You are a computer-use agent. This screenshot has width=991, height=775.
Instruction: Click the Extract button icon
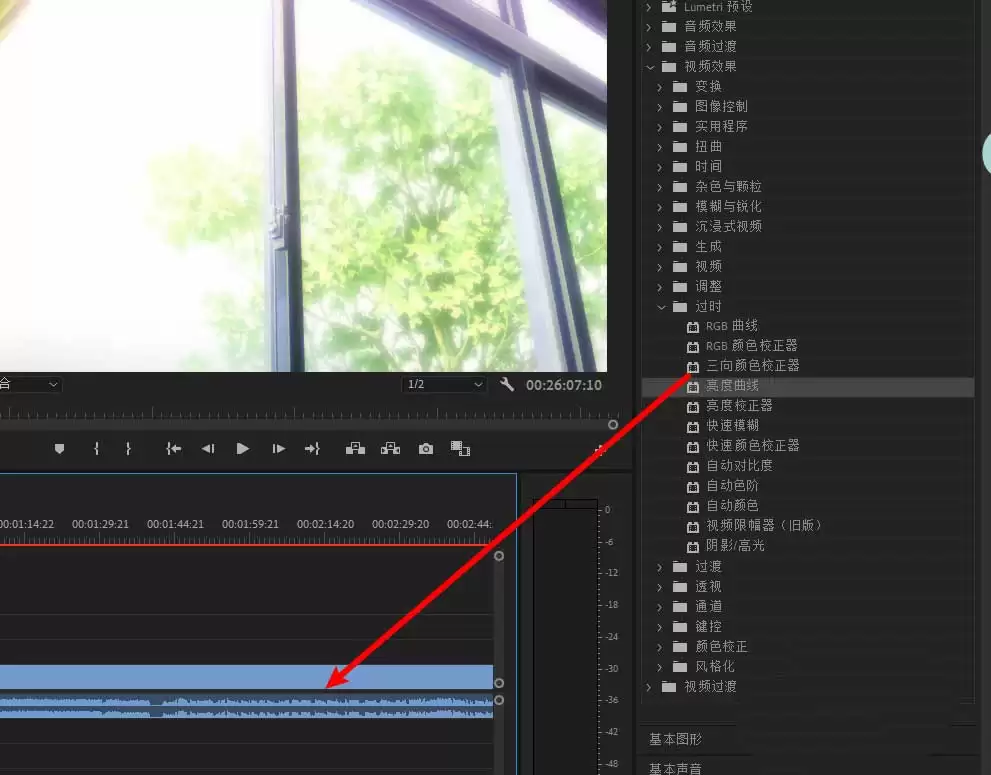click(391, 449)
